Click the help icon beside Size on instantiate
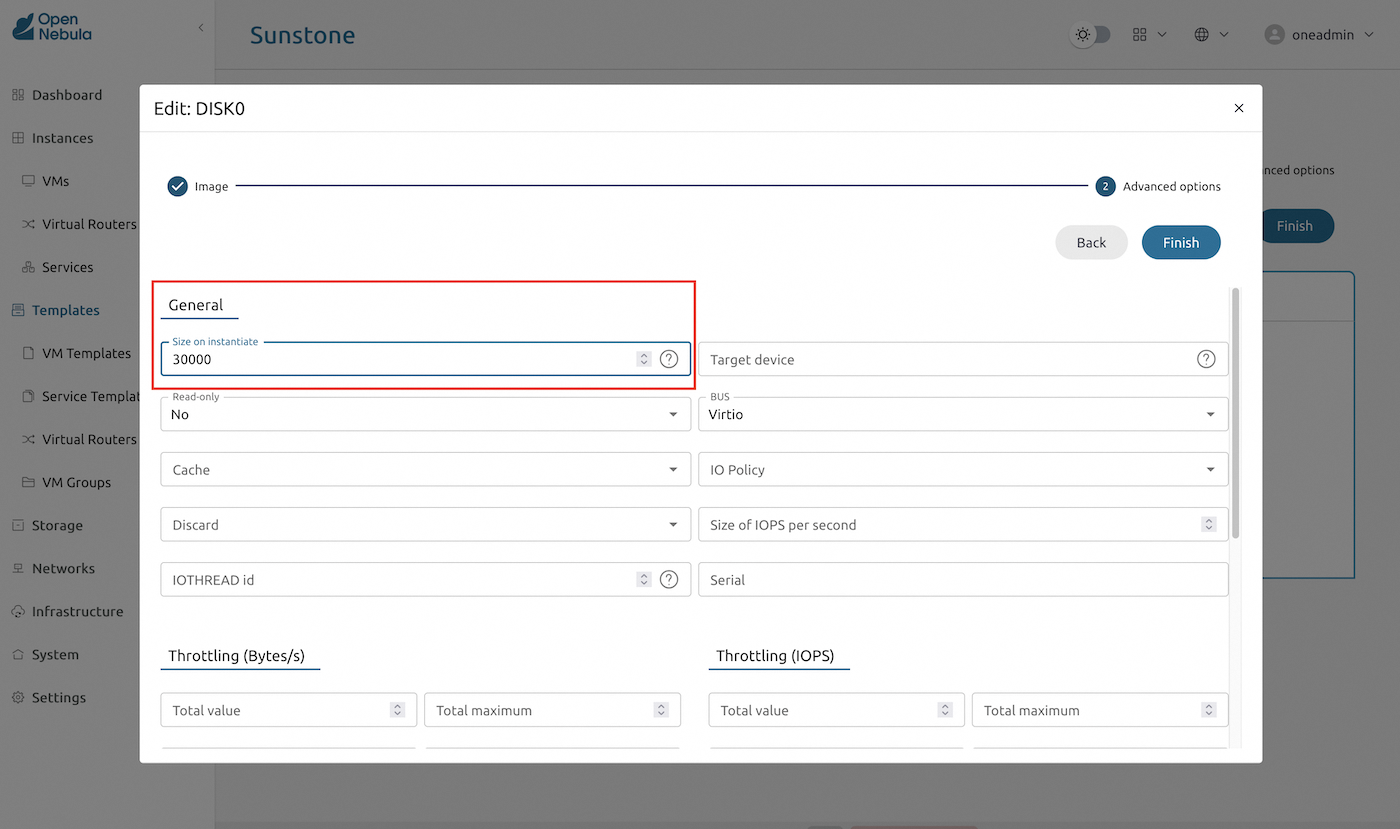This screenshot has height=829, width=1400. click(669, 358)
